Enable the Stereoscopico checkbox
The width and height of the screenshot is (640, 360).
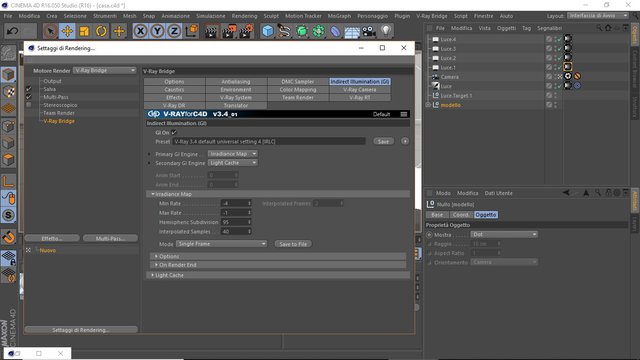tap(29, 105)
